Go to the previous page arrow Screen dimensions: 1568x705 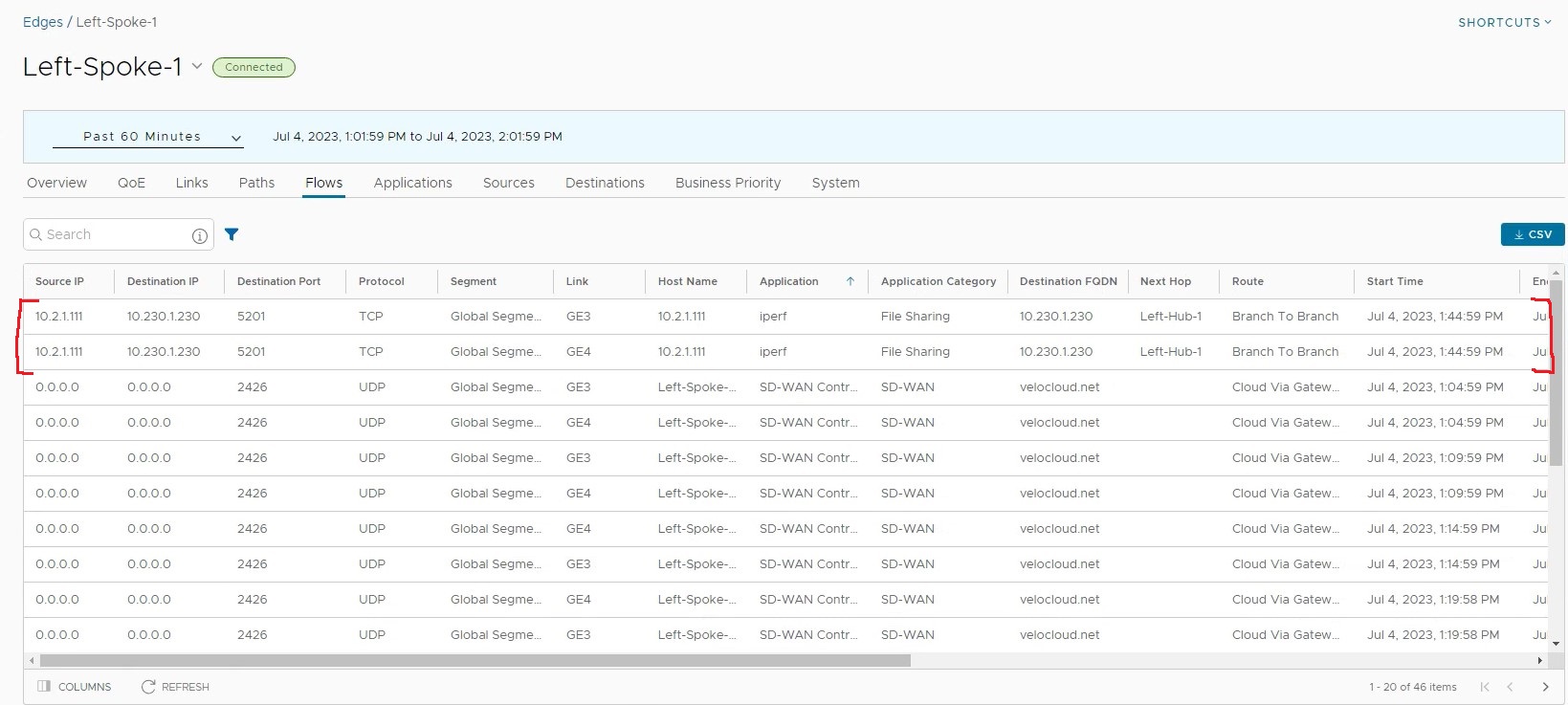(x=1511, y=687)
